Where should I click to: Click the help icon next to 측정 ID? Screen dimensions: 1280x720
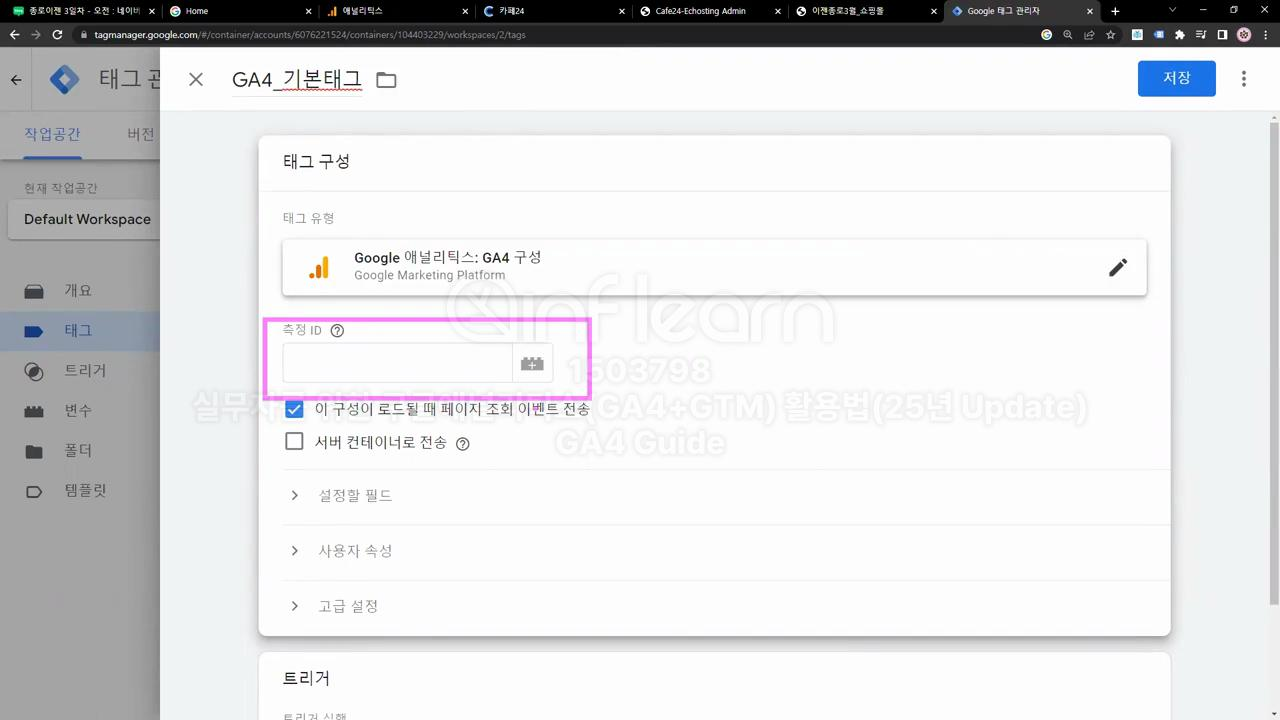click(337, 330)
